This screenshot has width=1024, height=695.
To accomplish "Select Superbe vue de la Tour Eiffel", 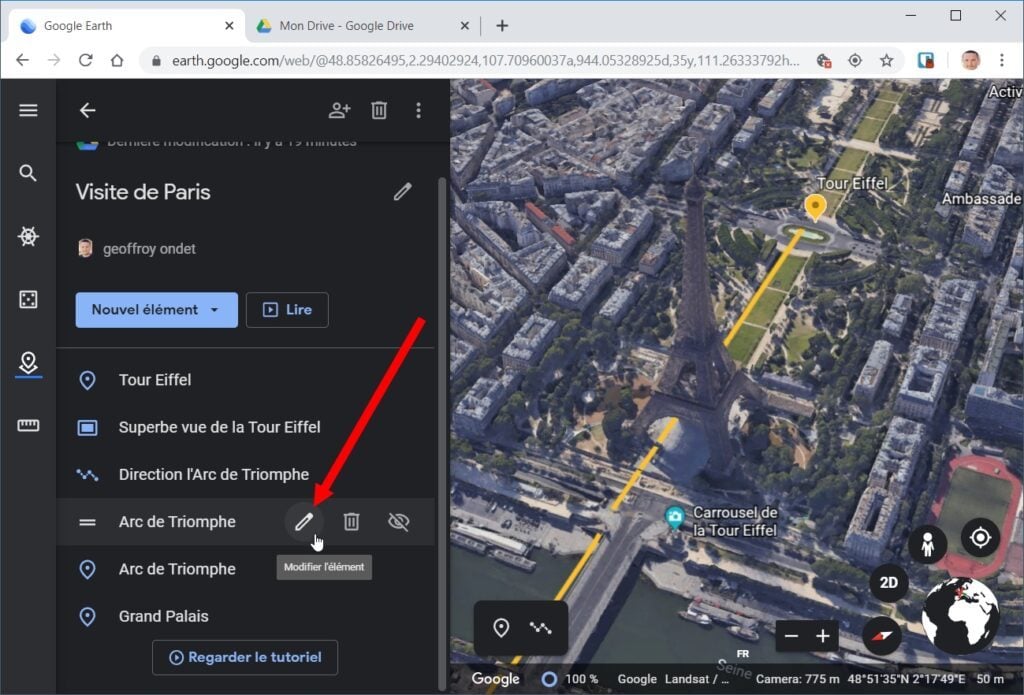I will pyautogui.click(x=246, y=427).
